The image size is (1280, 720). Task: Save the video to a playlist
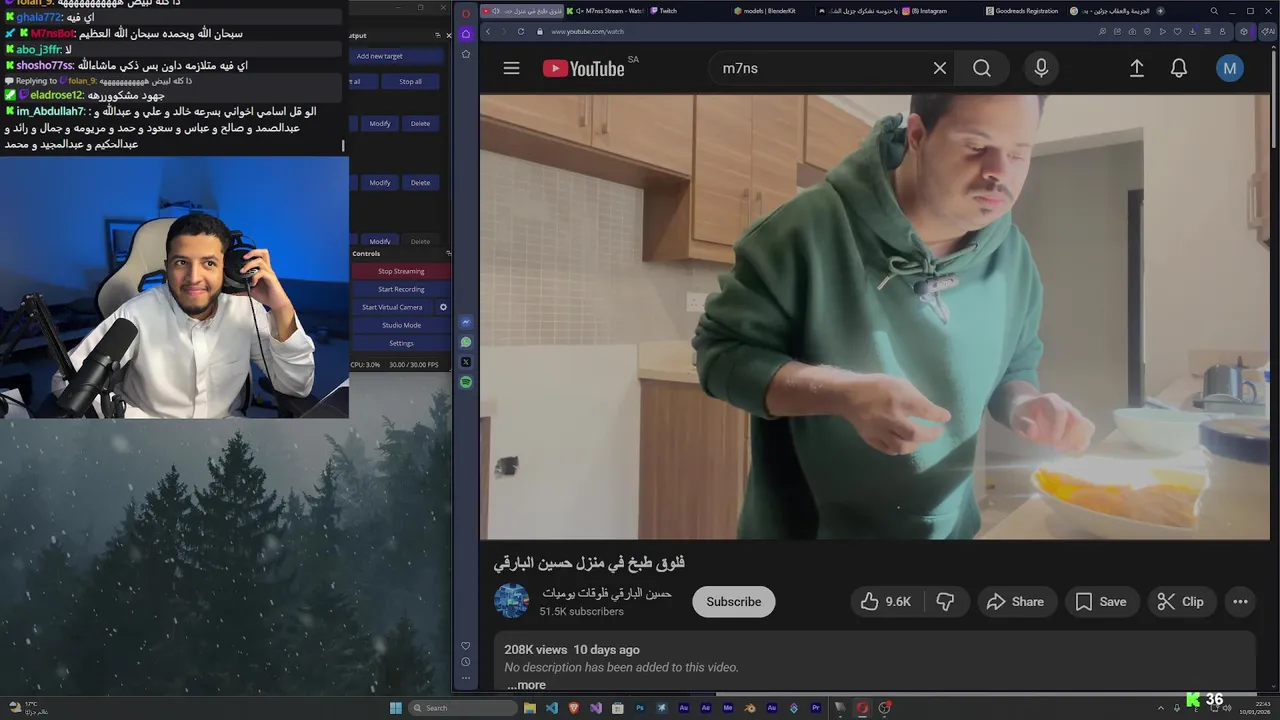coord(1101,601)
